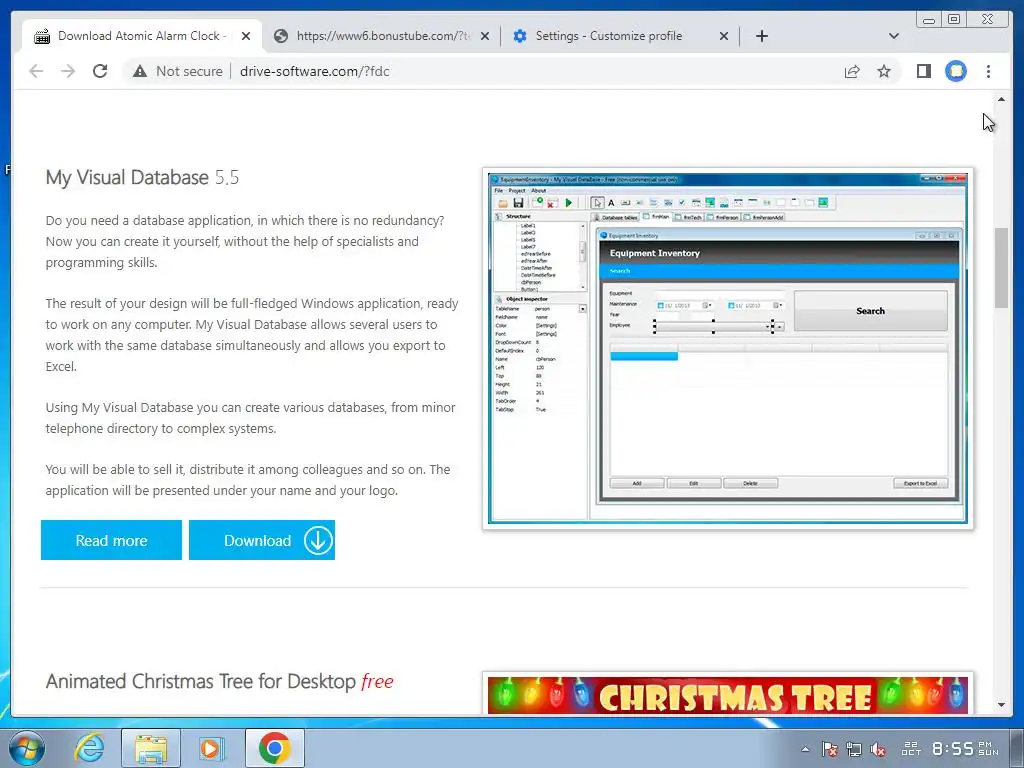Bookmark this tab with the star

click(x=884, y=71)
